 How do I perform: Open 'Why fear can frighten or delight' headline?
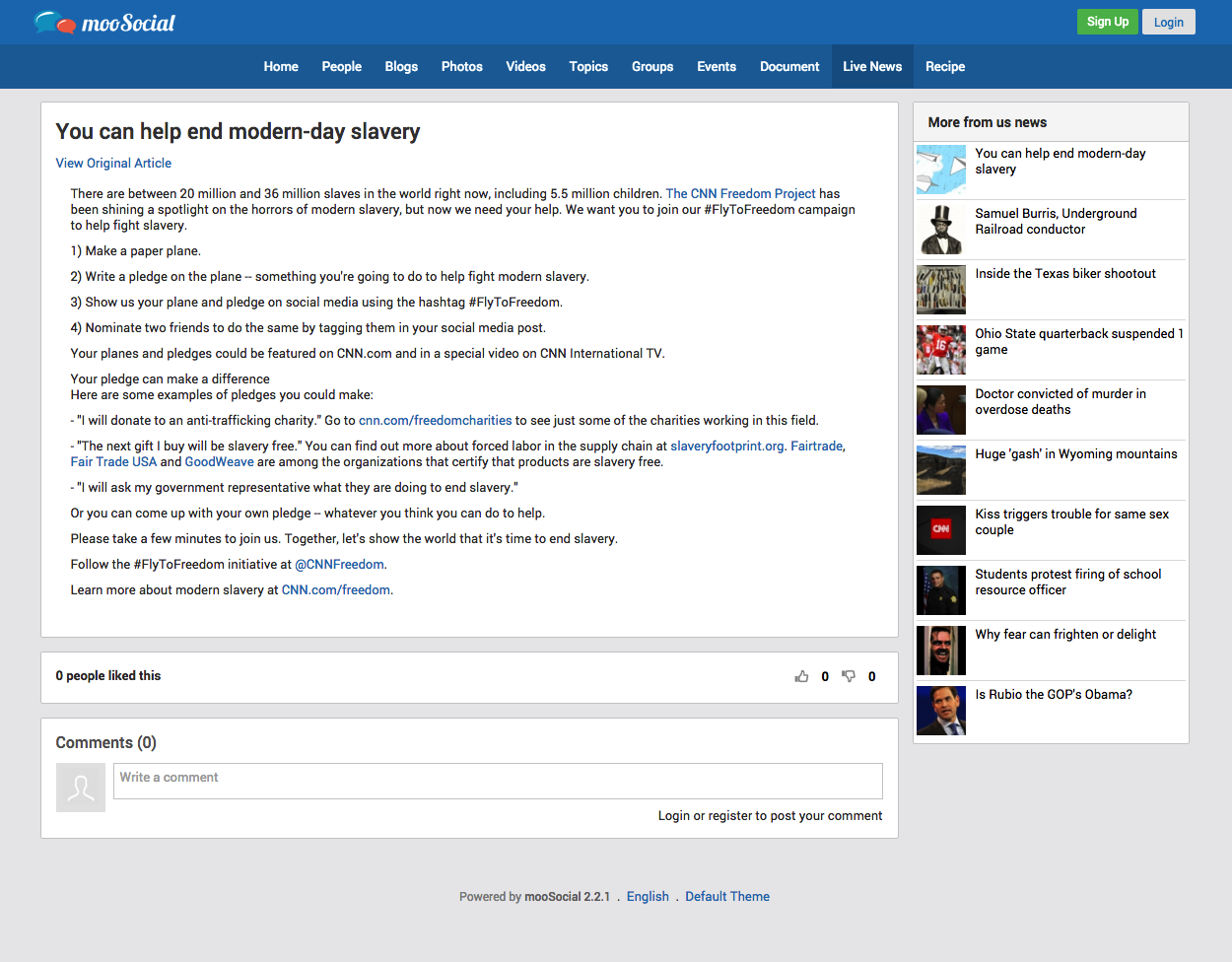1065,634
